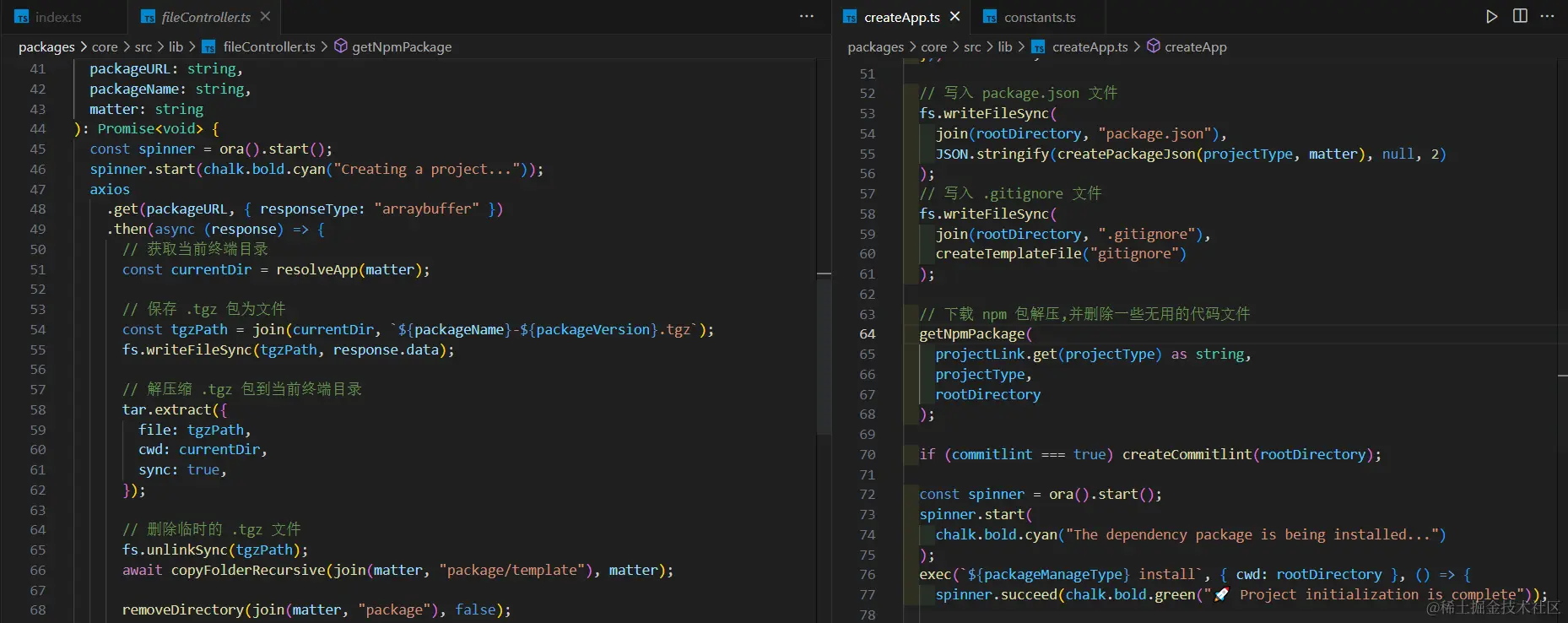Click getNpmPackage symbol in breadcrumb
Viewport: 1568px width, 623px height.
click(x=402, y=47)
